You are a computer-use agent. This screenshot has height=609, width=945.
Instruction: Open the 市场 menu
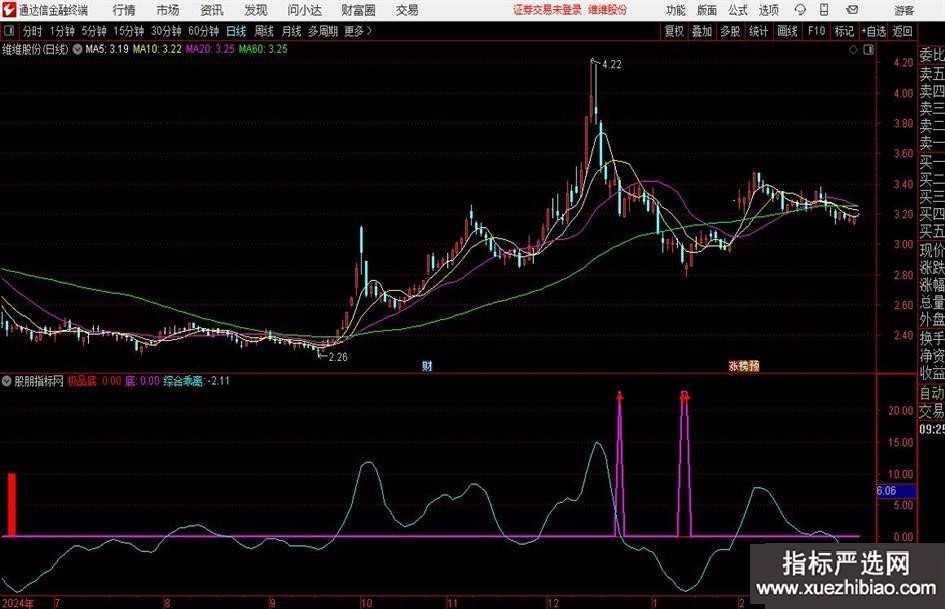pos(168,10)
